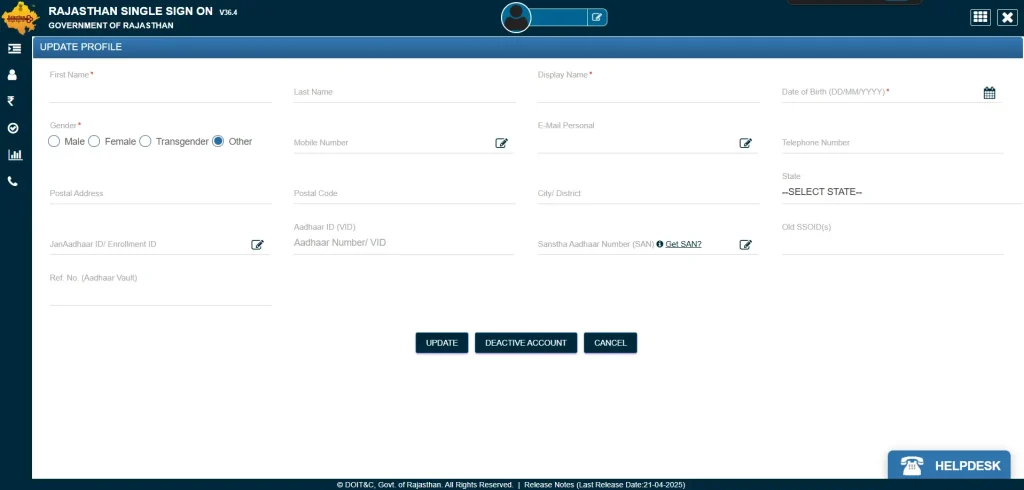This screenshot has width=1024, height=490.
Task: Select the Female gender option
Action: click(94, 141)
